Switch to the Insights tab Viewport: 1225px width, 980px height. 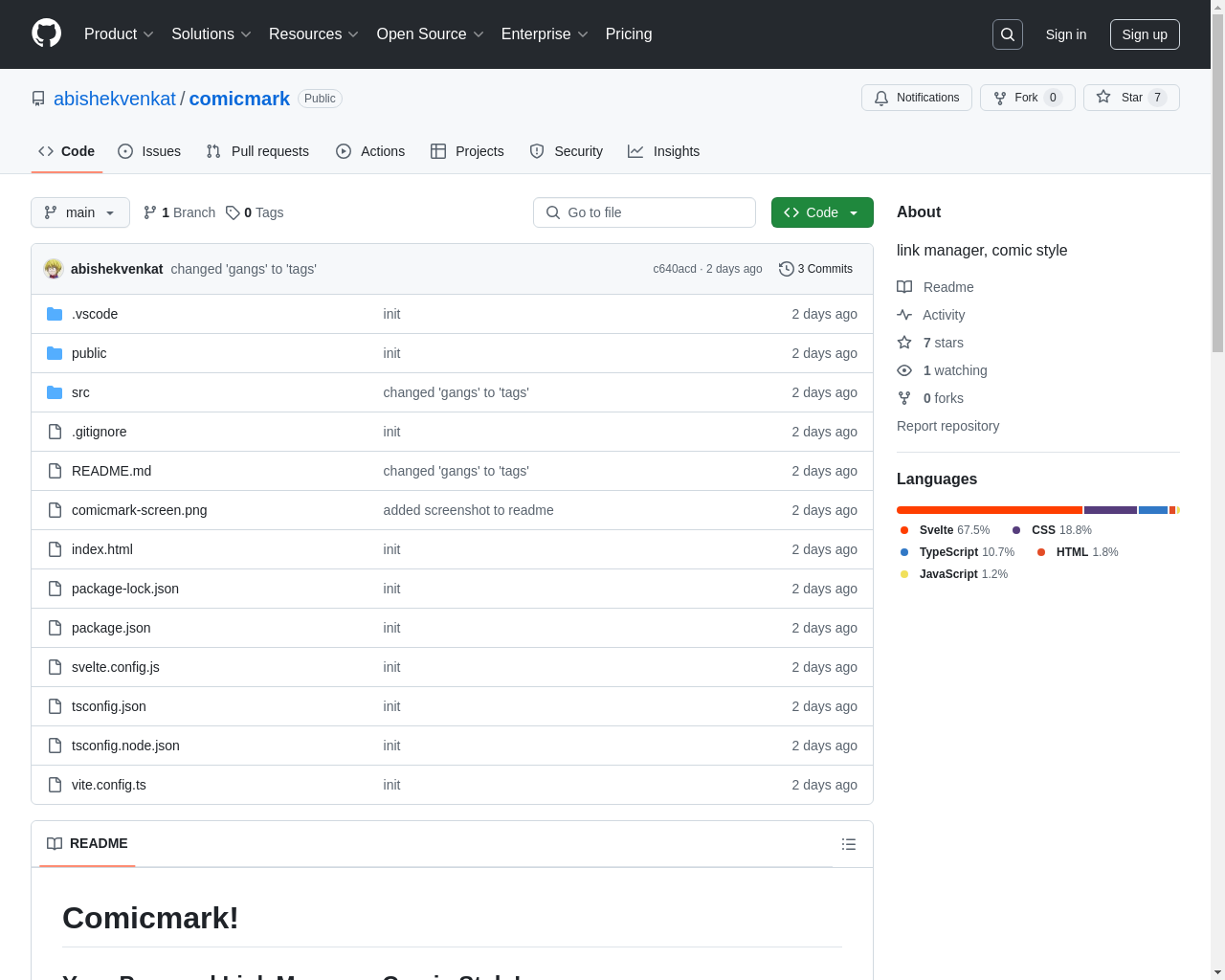pos(664,151)
